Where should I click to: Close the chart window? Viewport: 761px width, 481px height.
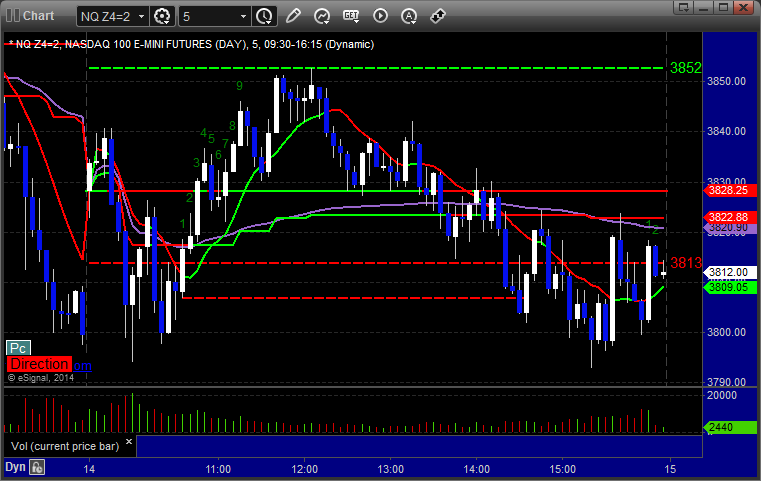[x=743, y=7]
